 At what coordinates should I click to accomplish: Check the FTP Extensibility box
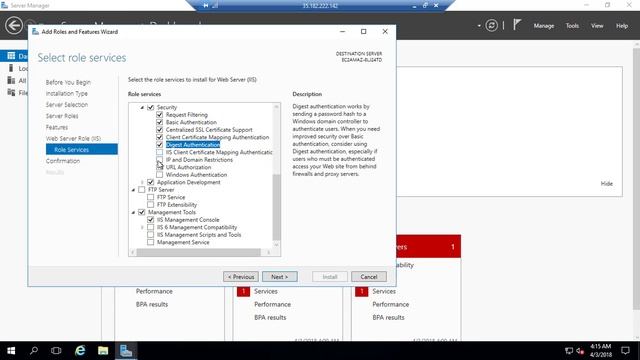point(151,204)
